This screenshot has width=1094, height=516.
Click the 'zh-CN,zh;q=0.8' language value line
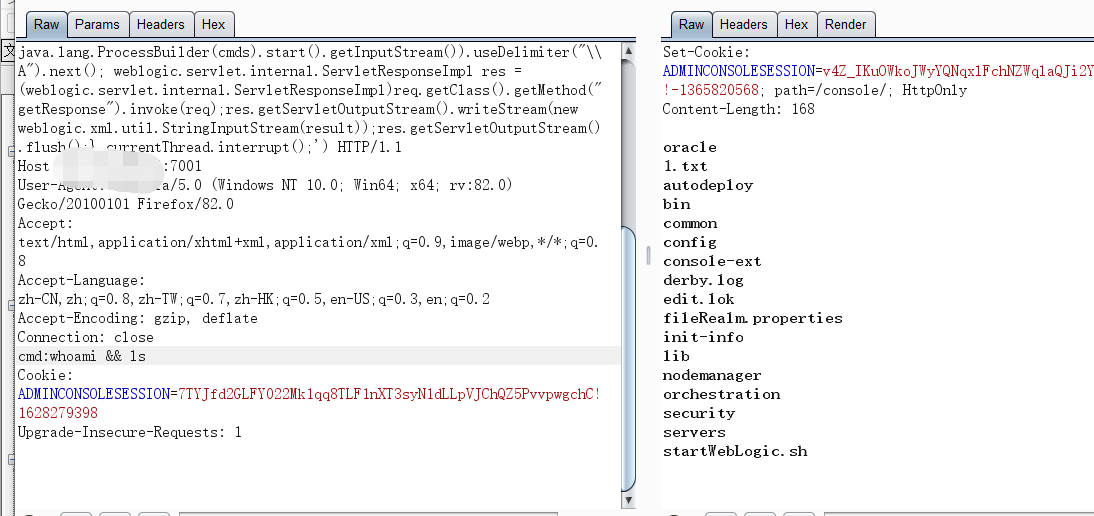tap(254, 300)
